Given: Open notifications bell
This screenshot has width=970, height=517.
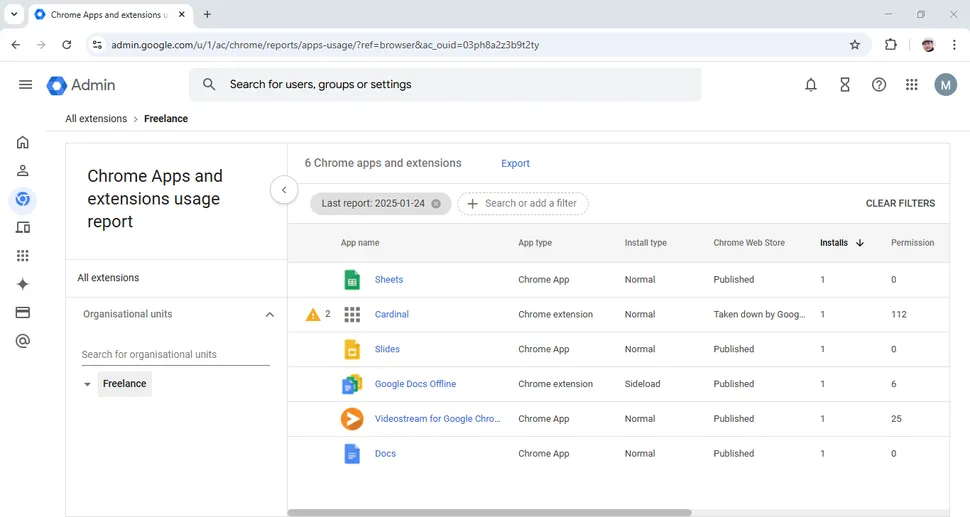Looking at the screenshot, I should pyautogui.click(x=810, y=85).
